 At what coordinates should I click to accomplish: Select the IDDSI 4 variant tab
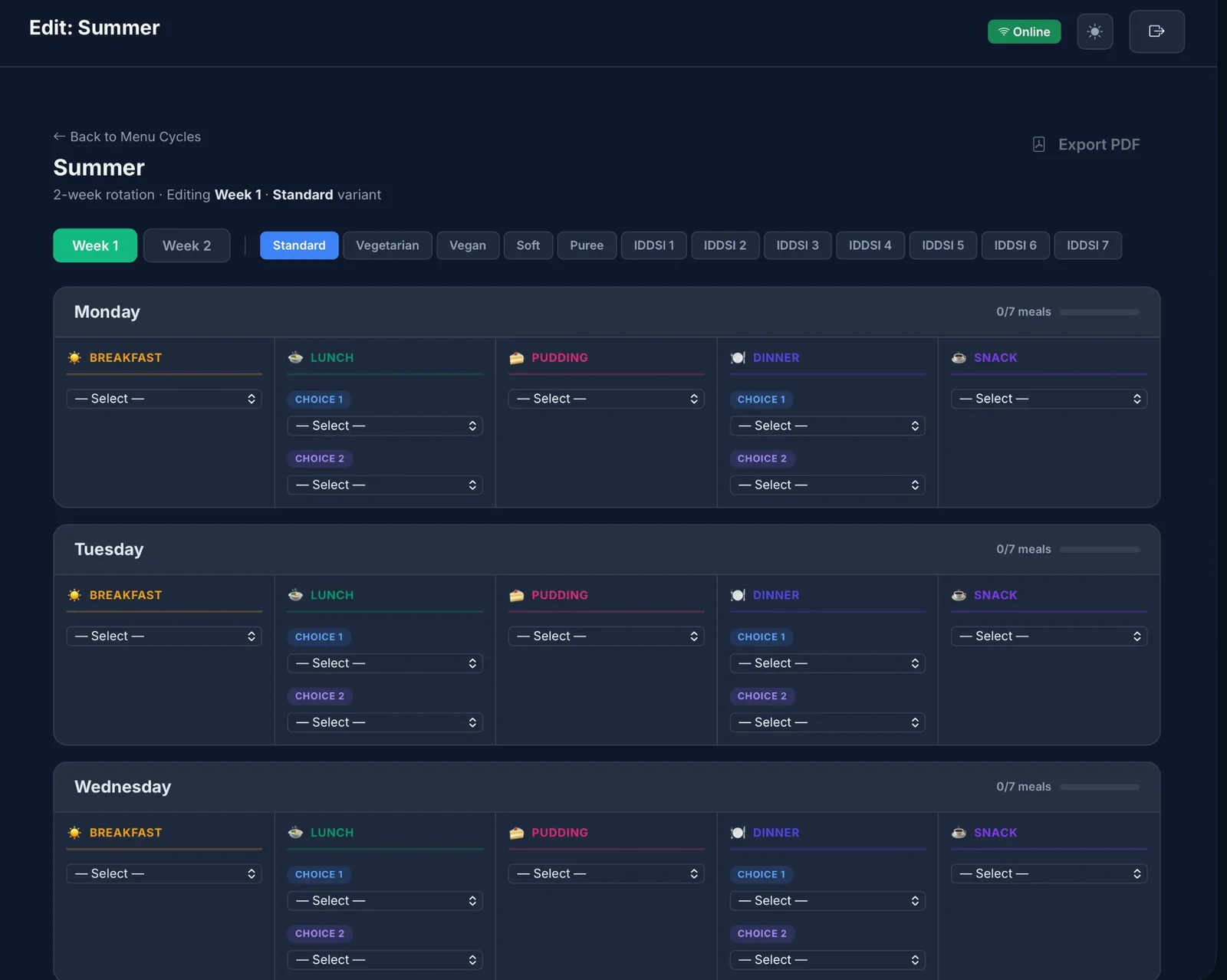click(870, 245)
